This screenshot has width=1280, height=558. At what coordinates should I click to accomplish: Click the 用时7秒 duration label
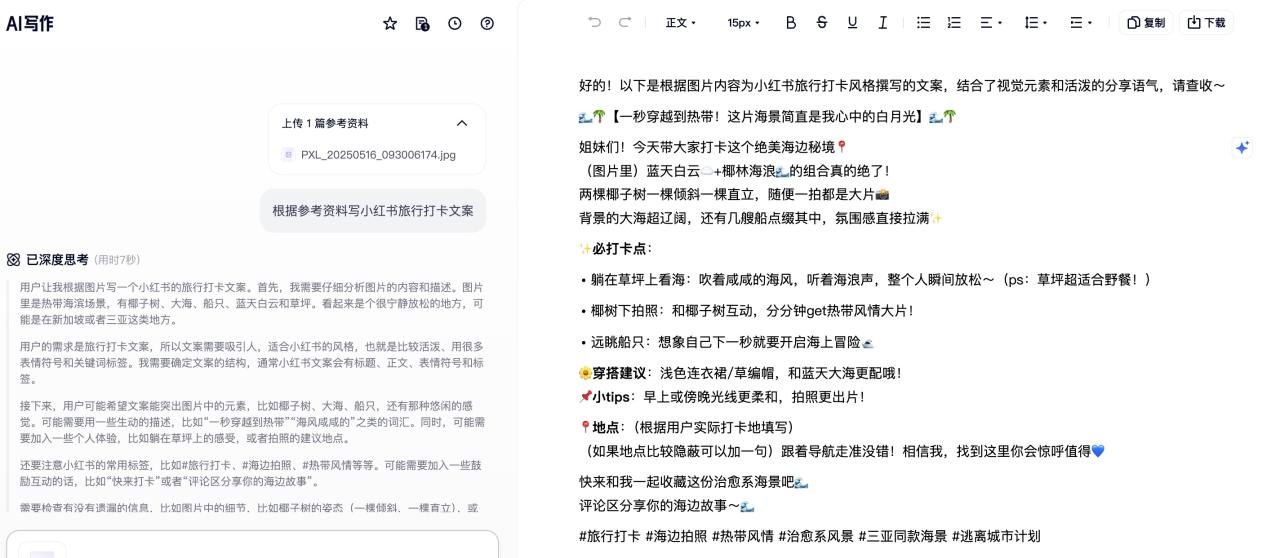pos(117,260)
